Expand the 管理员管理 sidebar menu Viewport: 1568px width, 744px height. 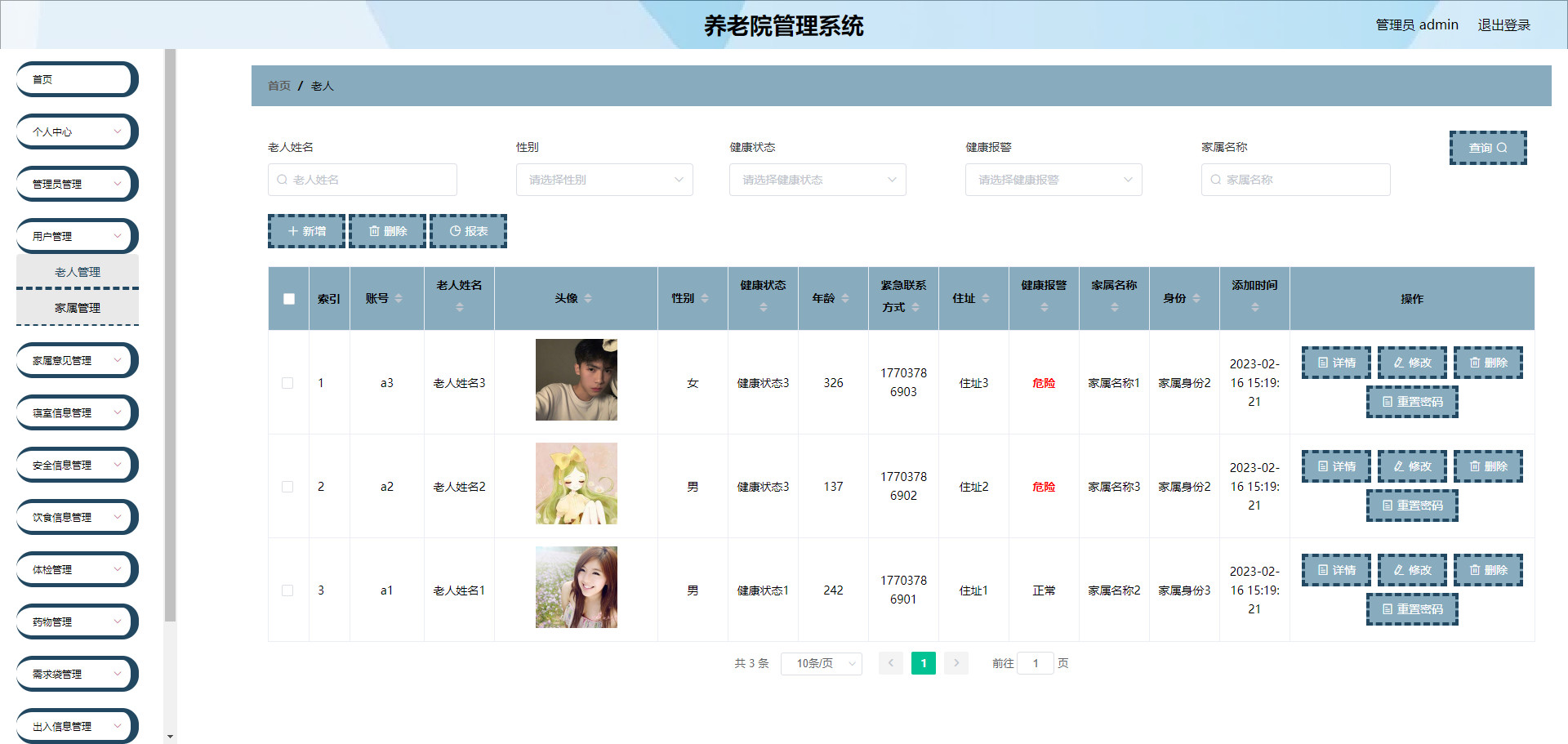tap(77, 184)
